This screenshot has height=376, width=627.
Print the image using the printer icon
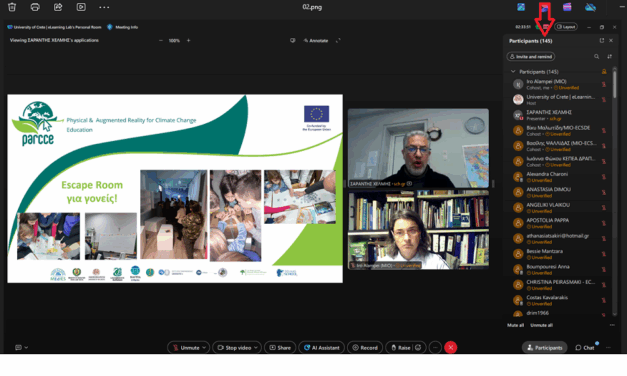click(35, 7)
